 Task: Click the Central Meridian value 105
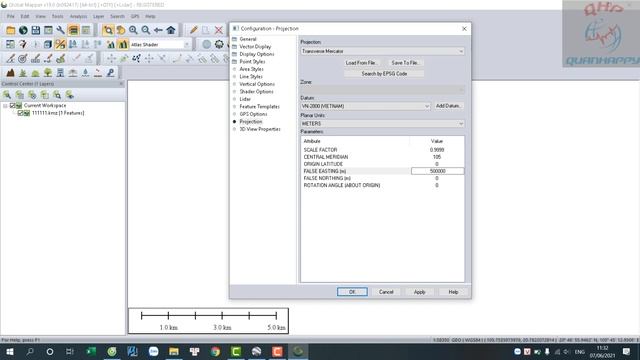point(437,157)
